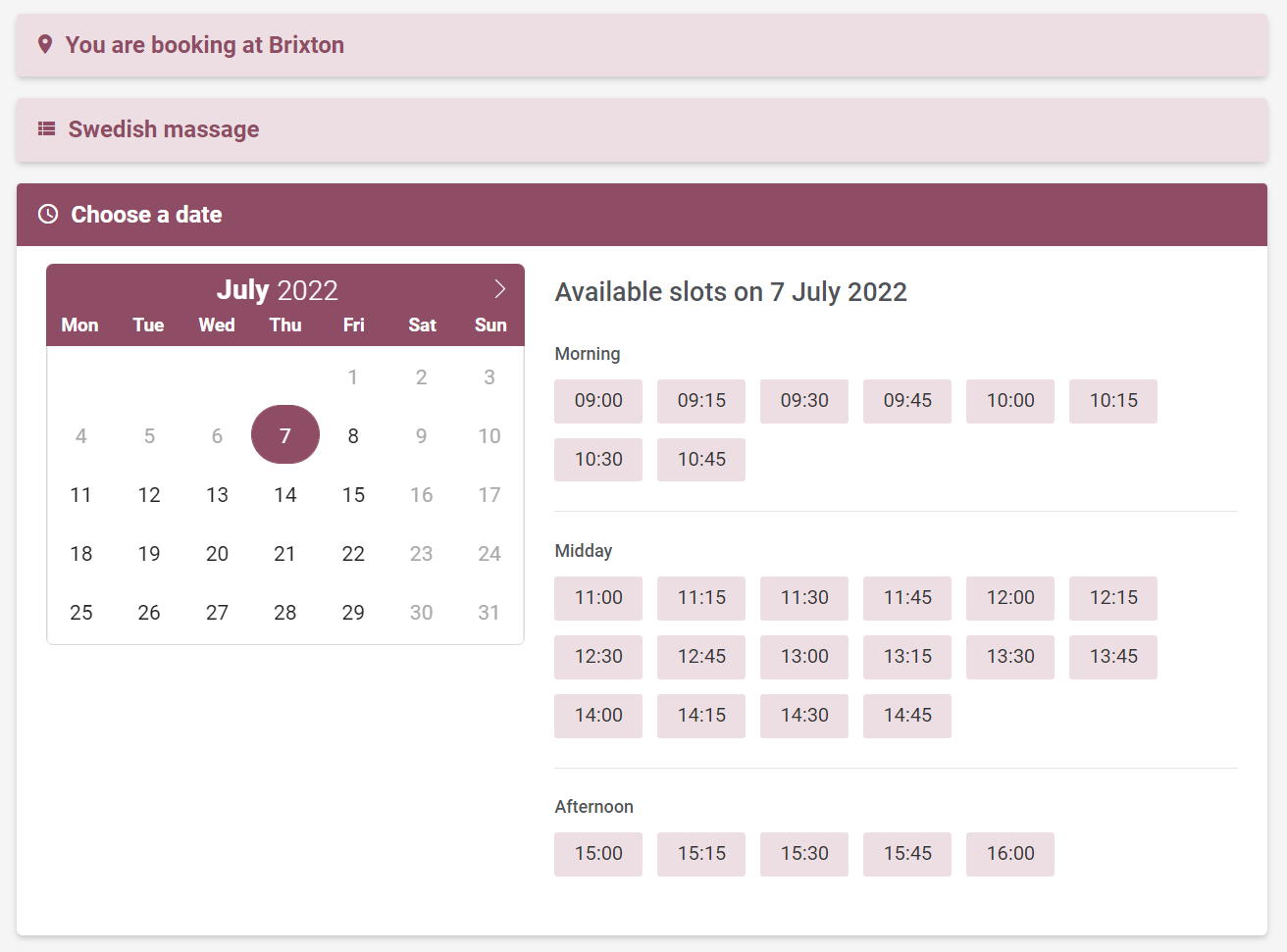Click the clock icon in Choose a date

(48, 214)
